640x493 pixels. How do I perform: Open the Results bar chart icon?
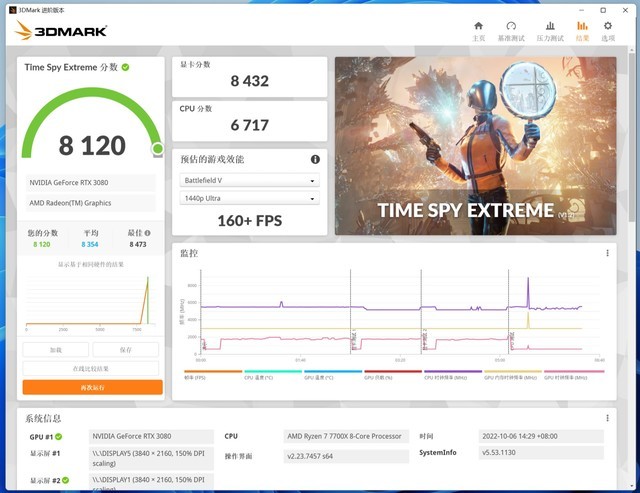(582, 26)
